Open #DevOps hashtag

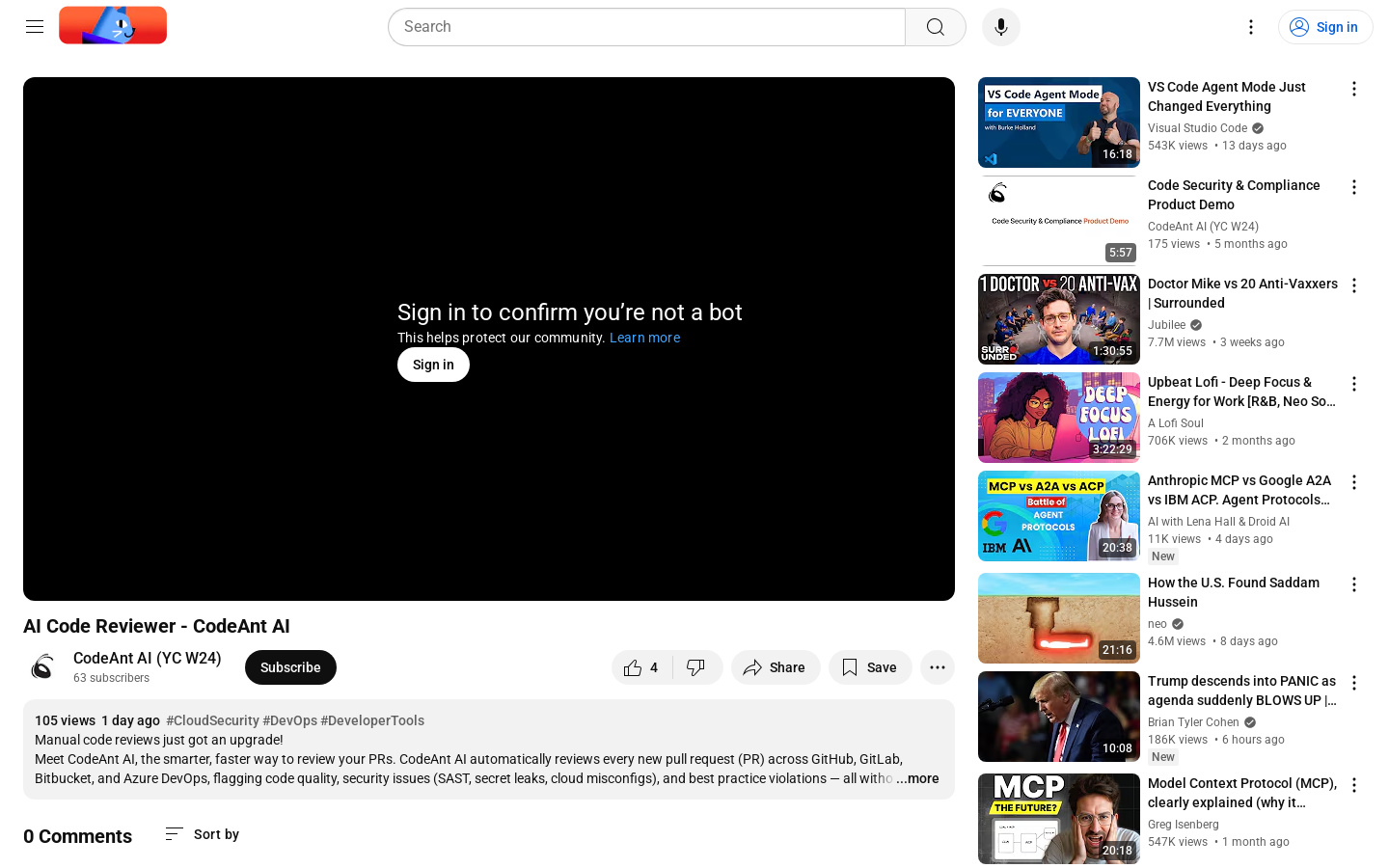(289, 720)
